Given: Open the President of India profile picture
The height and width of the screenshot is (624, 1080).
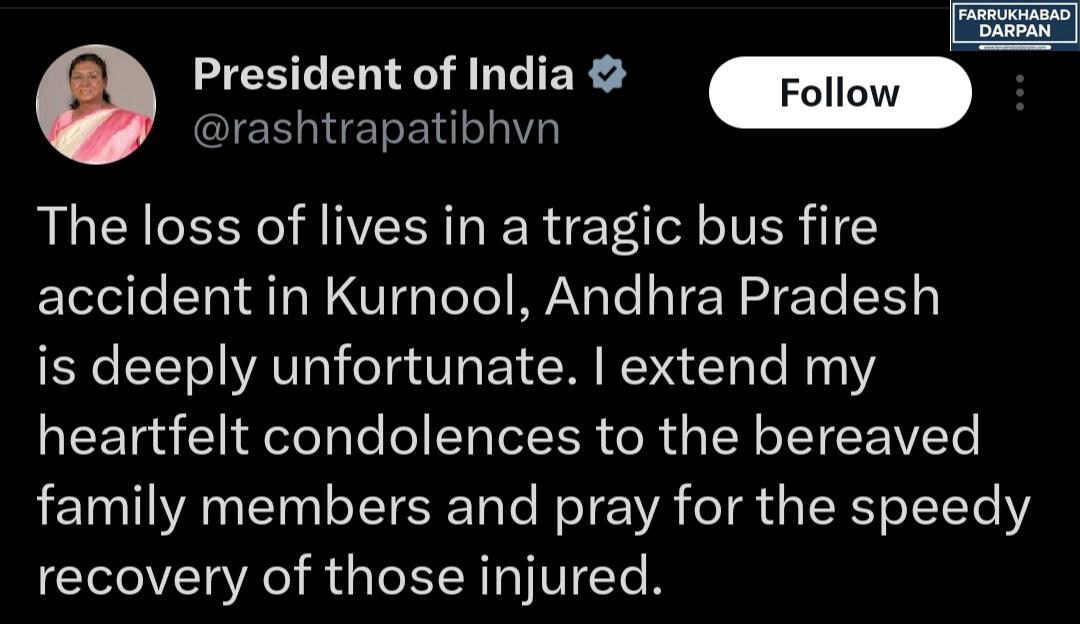Looking at the screenshot, I should (96, 104).
